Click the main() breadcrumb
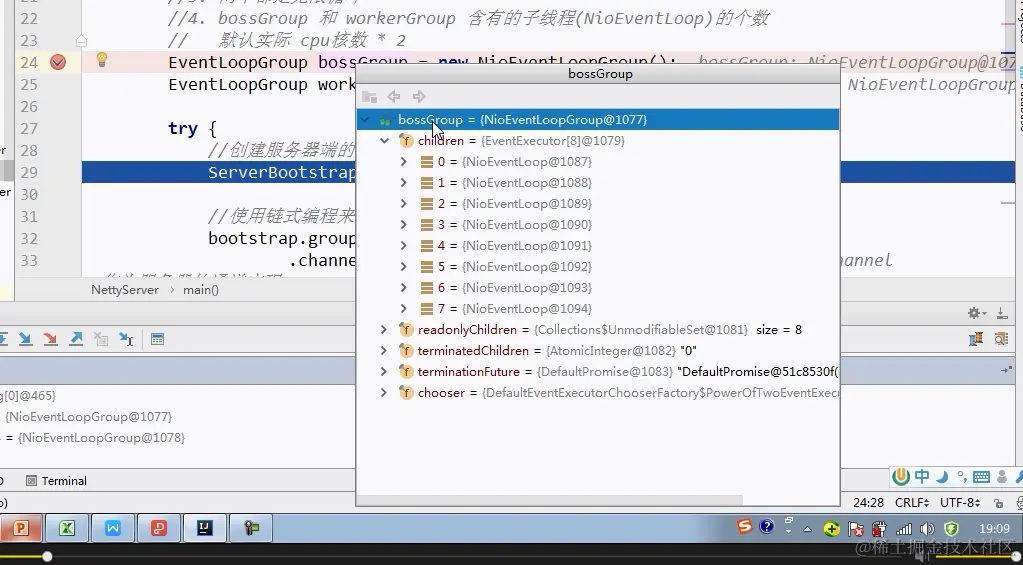1023x565 pixels. coord(200,290)
